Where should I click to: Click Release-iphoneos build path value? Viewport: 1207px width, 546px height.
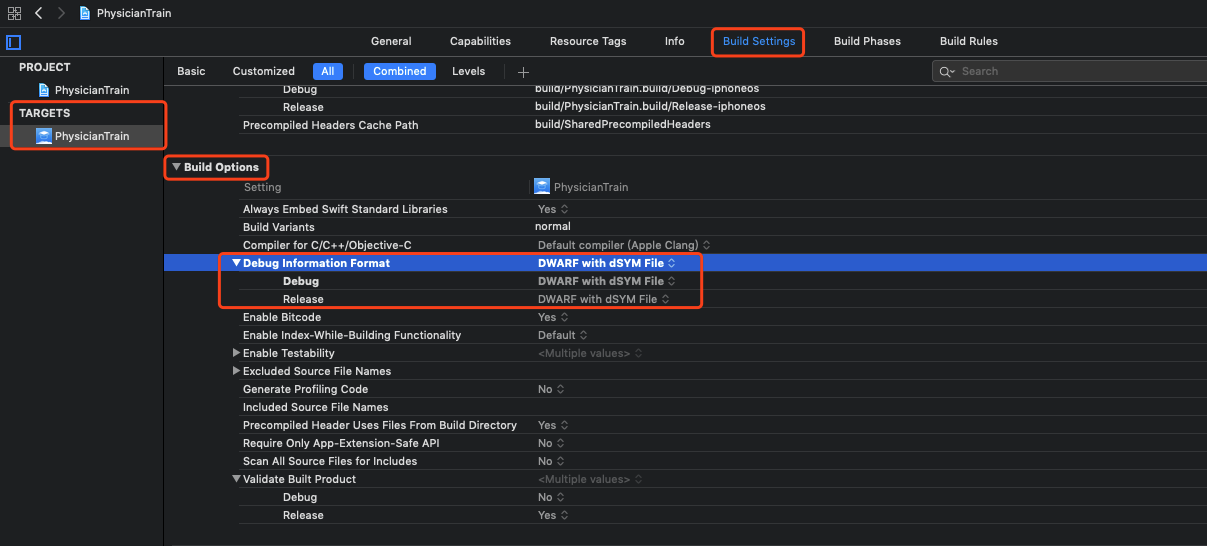[x=650, y=107]
